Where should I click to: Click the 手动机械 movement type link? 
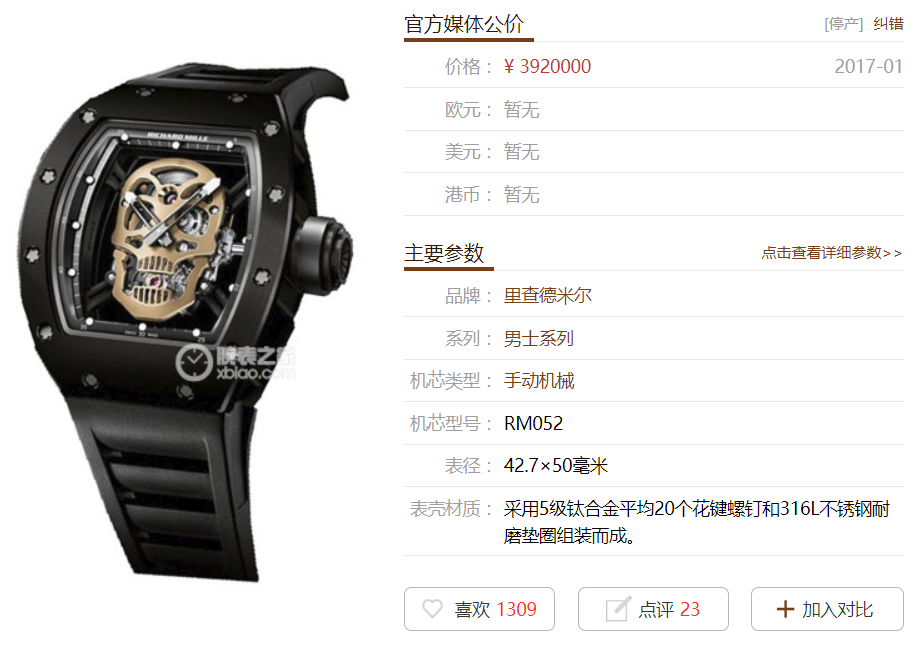click(x=539, y=381)
